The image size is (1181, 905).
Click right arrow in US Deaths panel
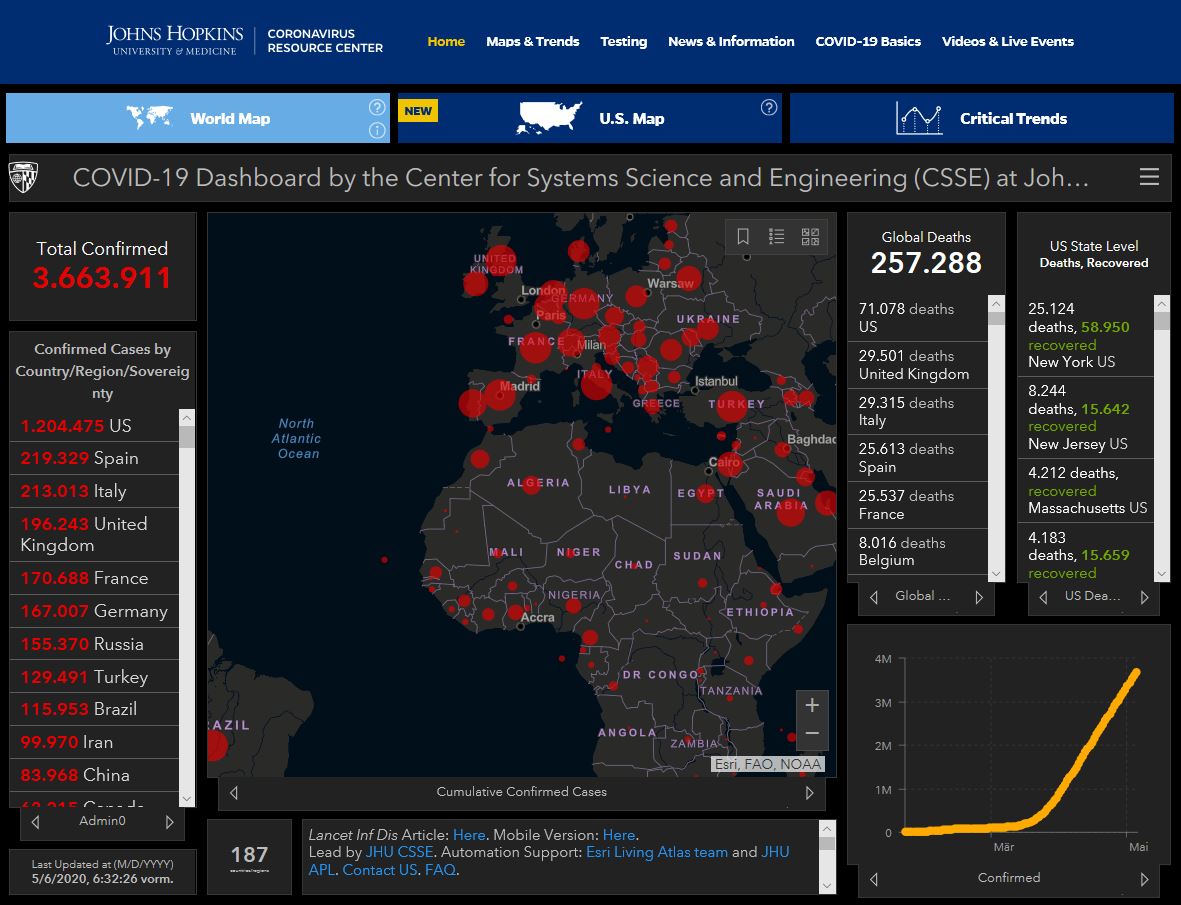tap(1145, 597)
